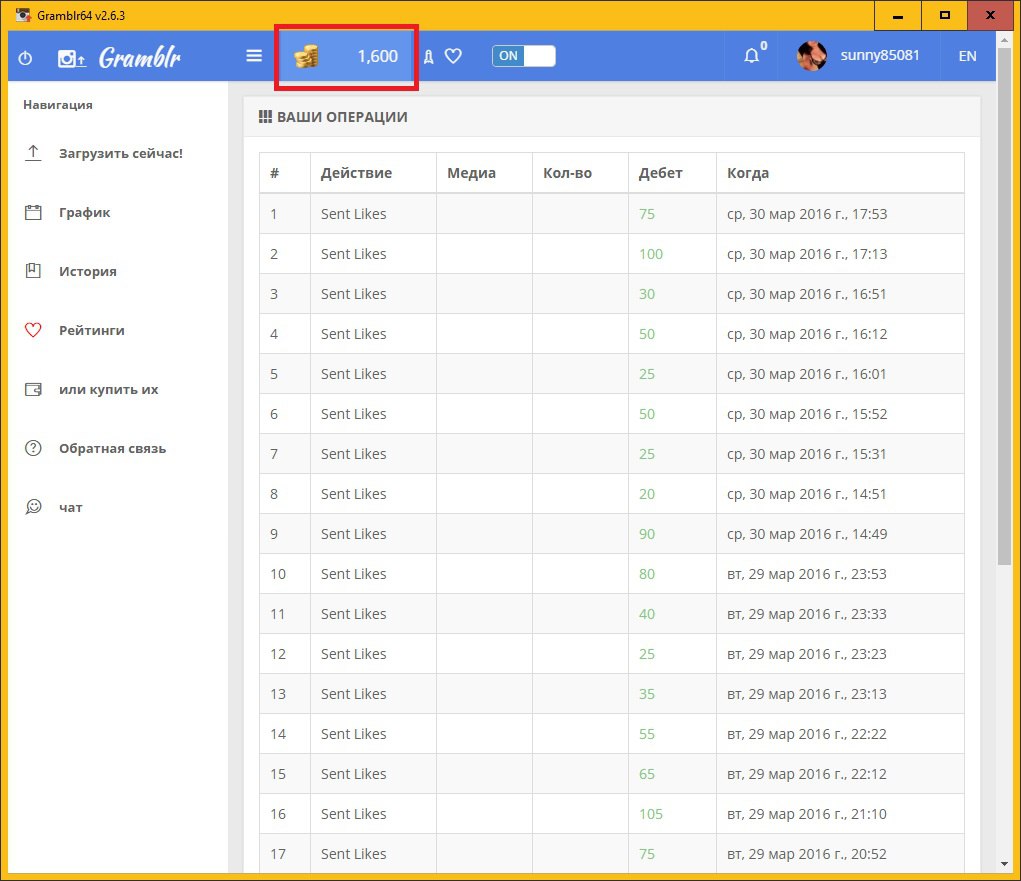
Task: Click debit value 40 in row 11
Action: [x=647, y=614]
